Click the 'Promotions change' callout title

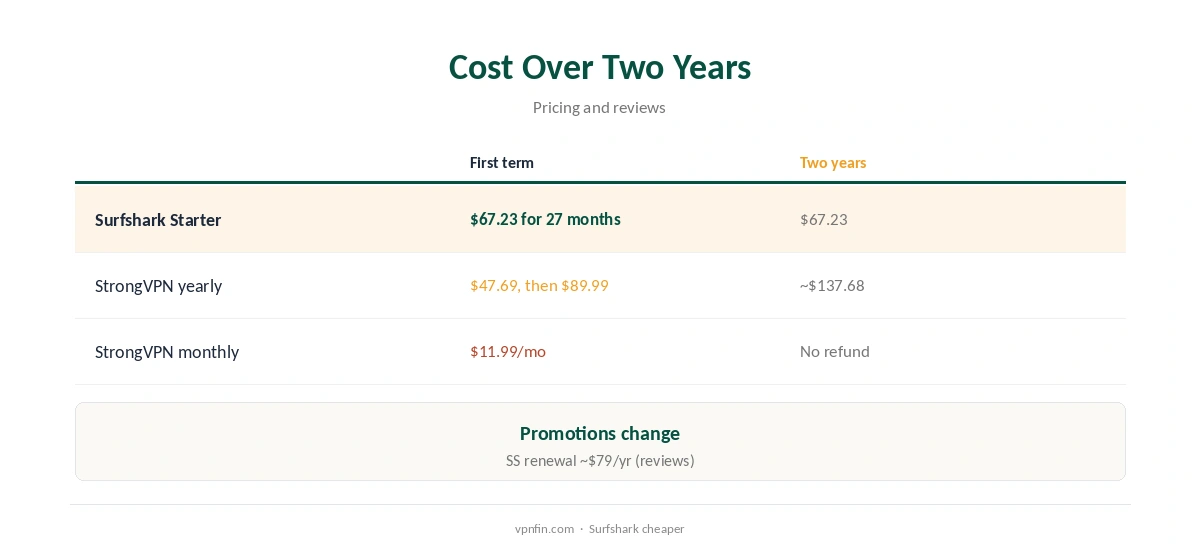(x=600, y=433)
